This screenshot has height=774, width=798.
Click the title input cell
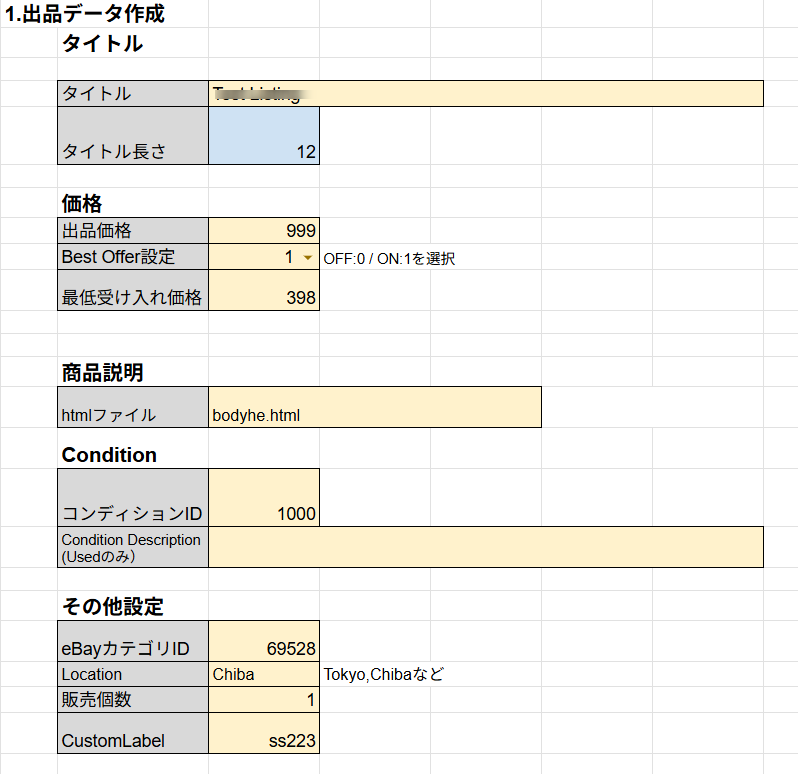(486, 94)
